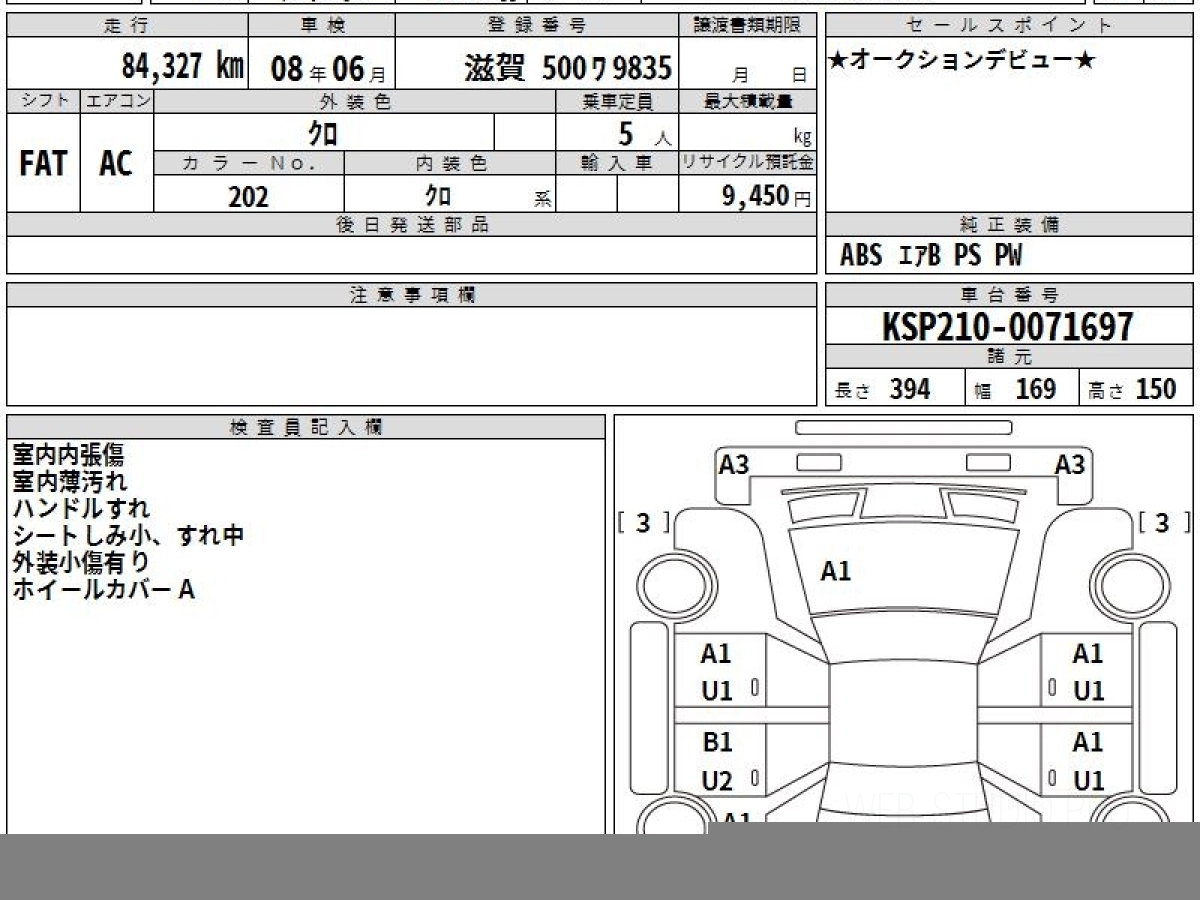Click the top-right A3 damage mark
This screenshot has height=900, width=1200.
(x=1069, y=465)
